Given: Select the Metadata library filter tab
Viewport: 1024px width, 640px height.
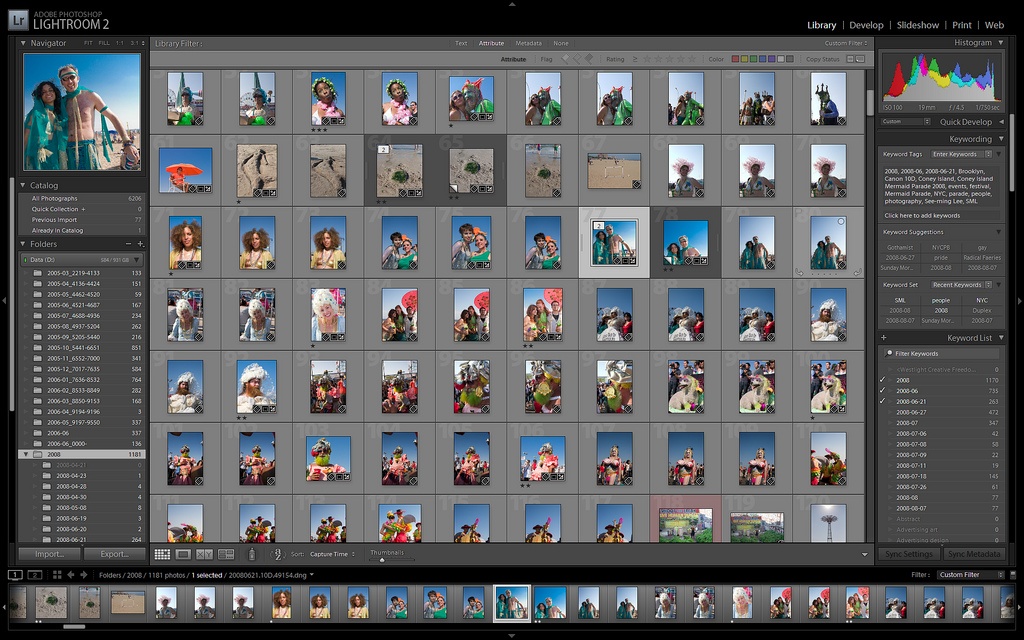Looking at the screenshot, I should point(528,43).
